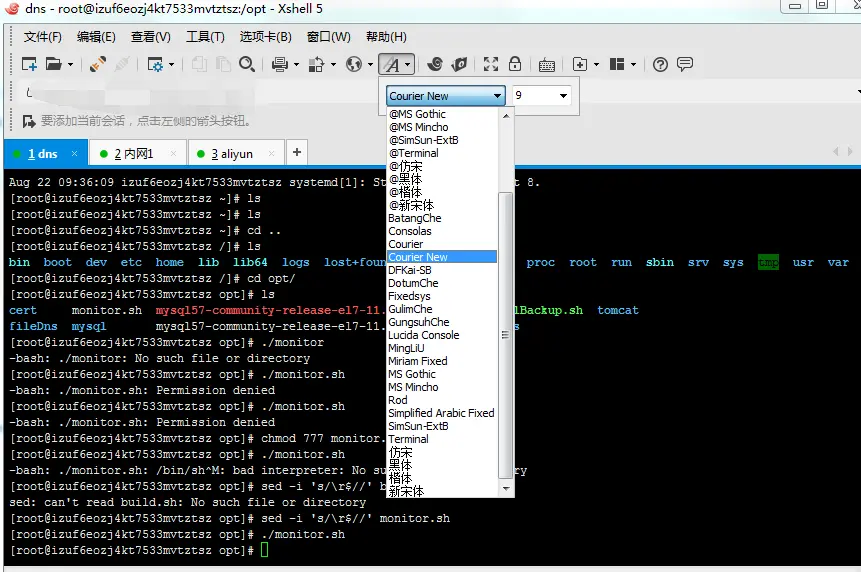Open the 帮助(H) menu

[386, 37]
